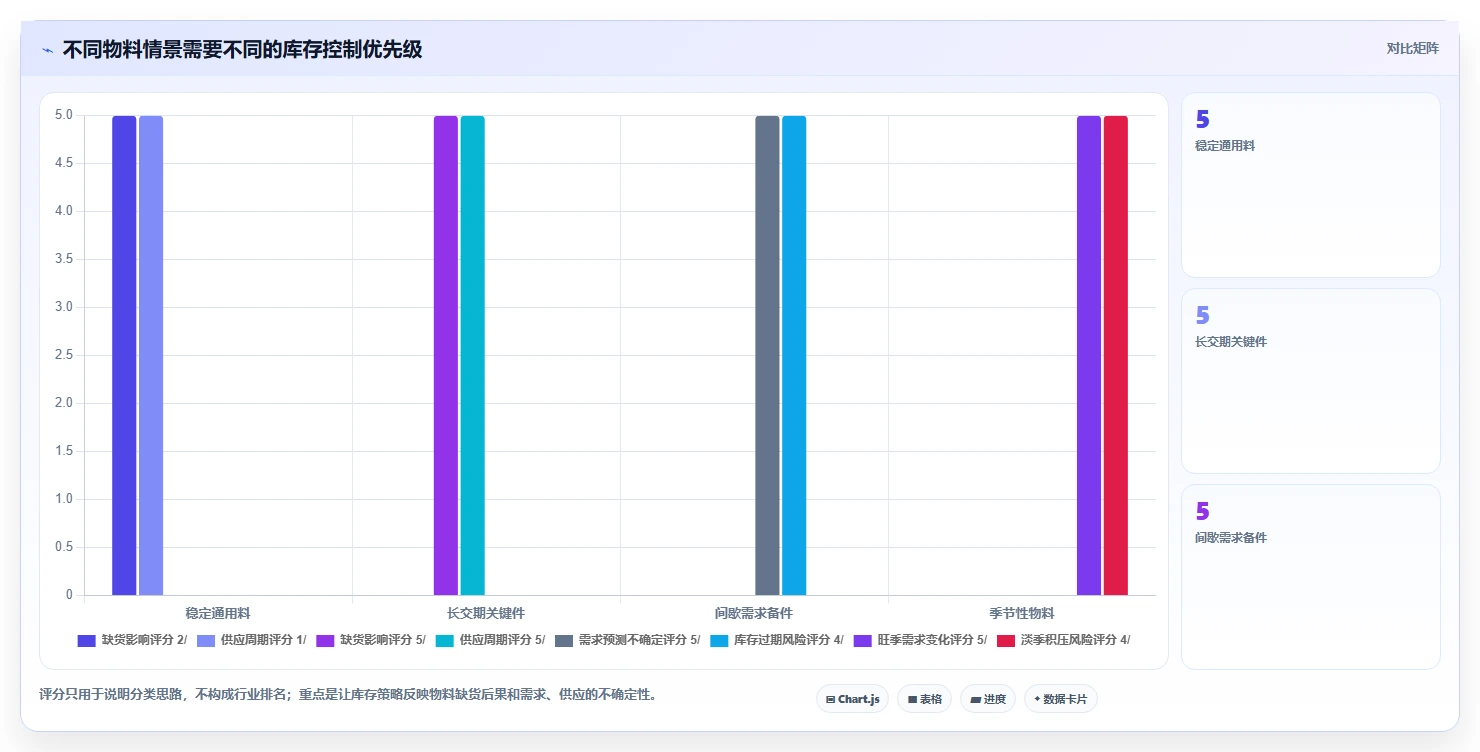
Task: Click the 不同物料情景需要不同的库存控制优先级 title
Action: (x=242, y=49)
